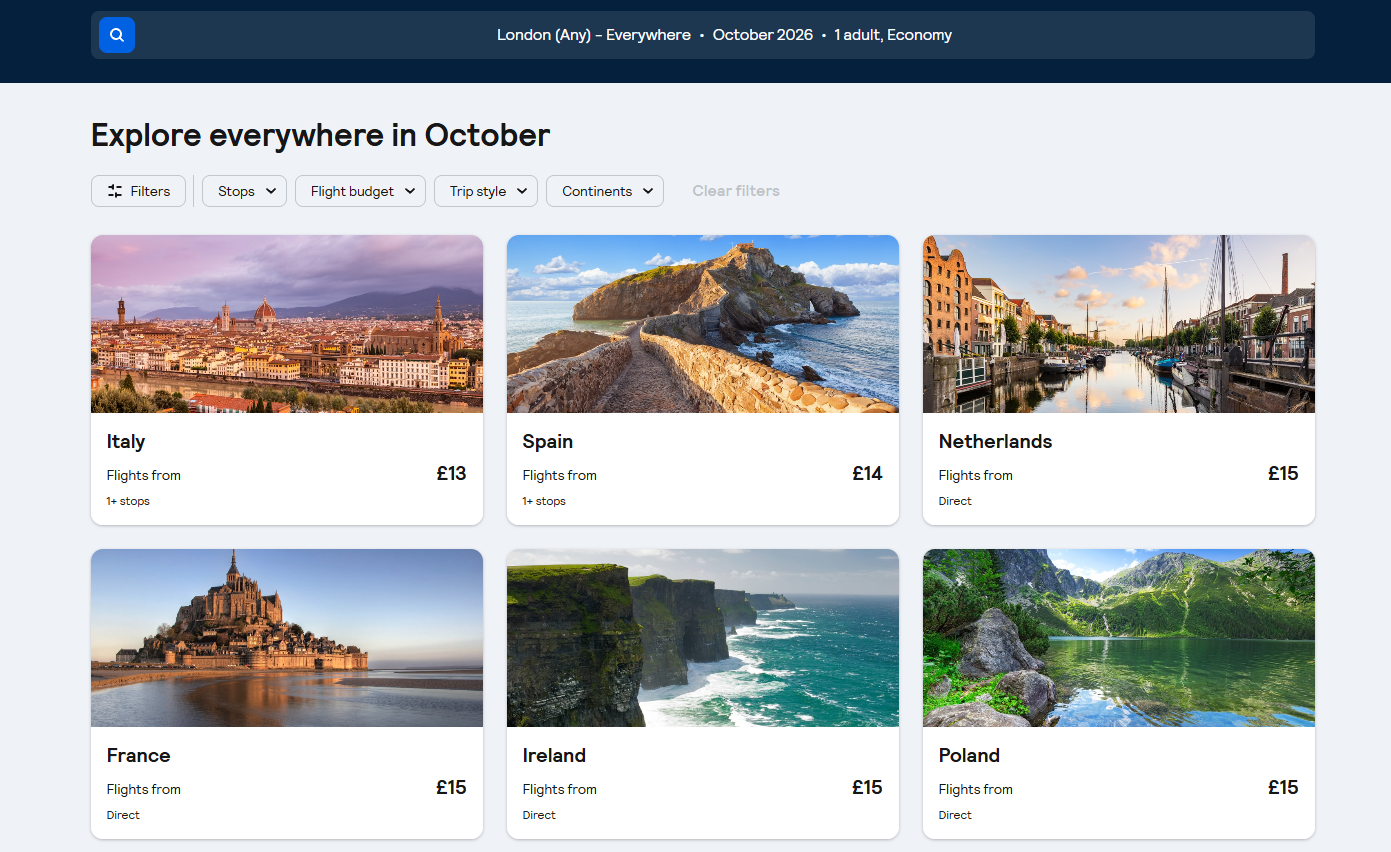Click the '1+ stops' label under Spain
The width and height of the screenshot is (1391, 852).
544,501
